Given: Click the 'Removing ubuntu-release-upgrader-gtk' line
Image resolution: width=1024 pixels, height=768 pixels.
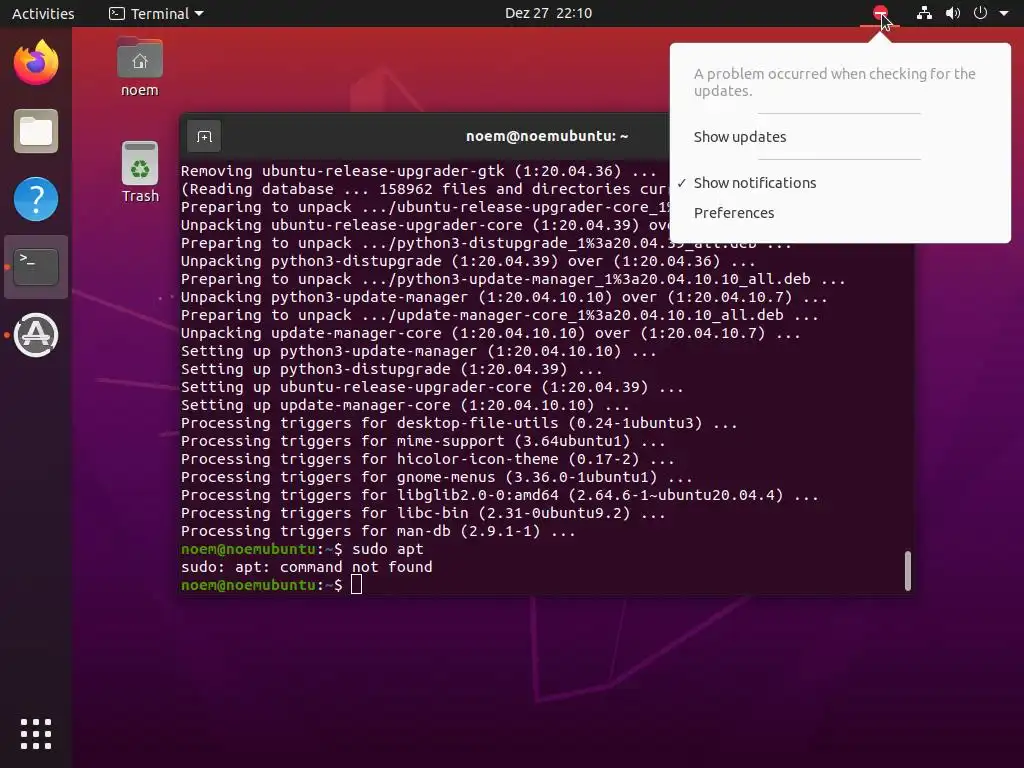Looking at the screenshot, I should click(x=419, y=171).
